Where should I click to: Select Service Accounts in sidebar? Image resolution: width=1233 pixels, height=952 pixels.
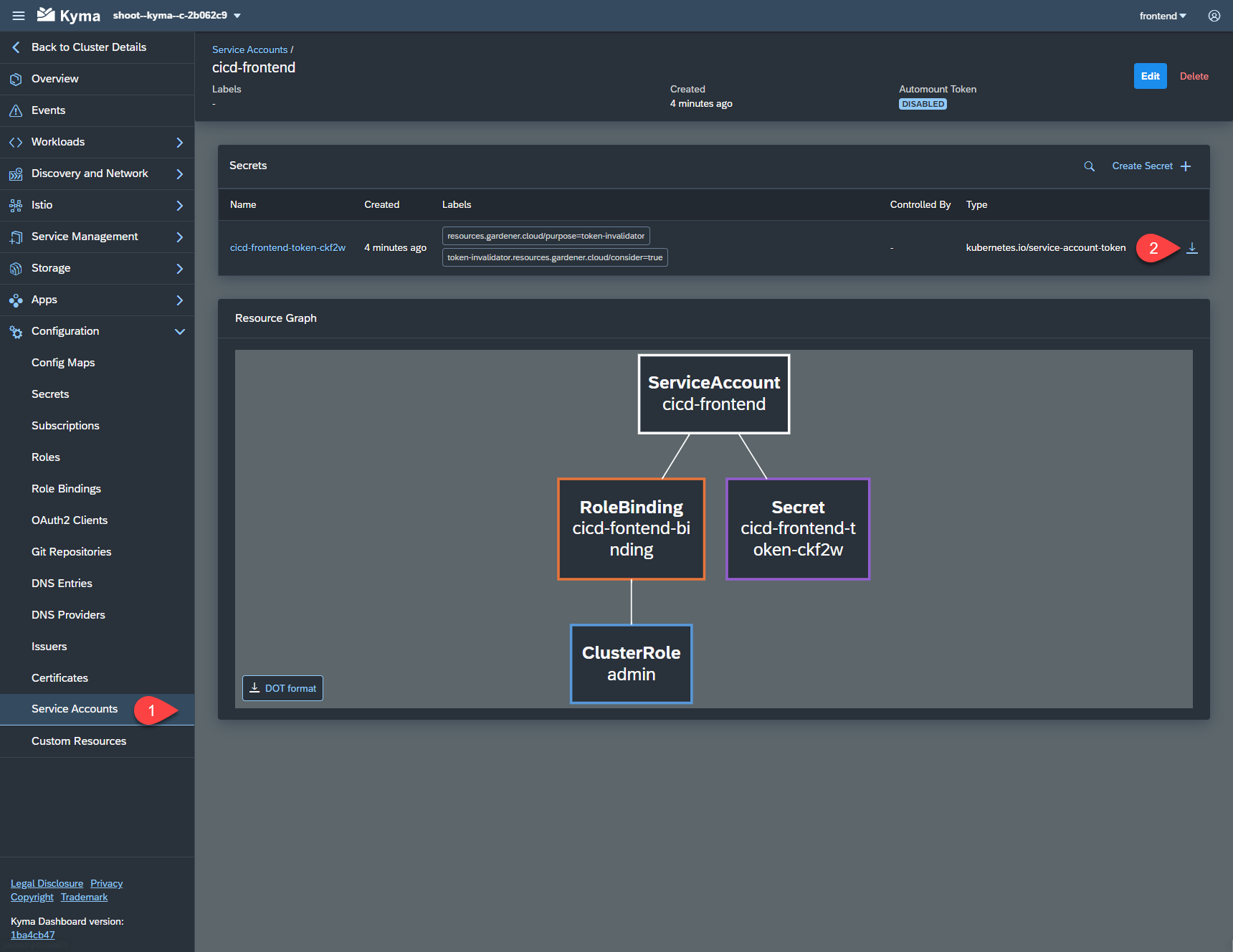[x=97, y=709]
